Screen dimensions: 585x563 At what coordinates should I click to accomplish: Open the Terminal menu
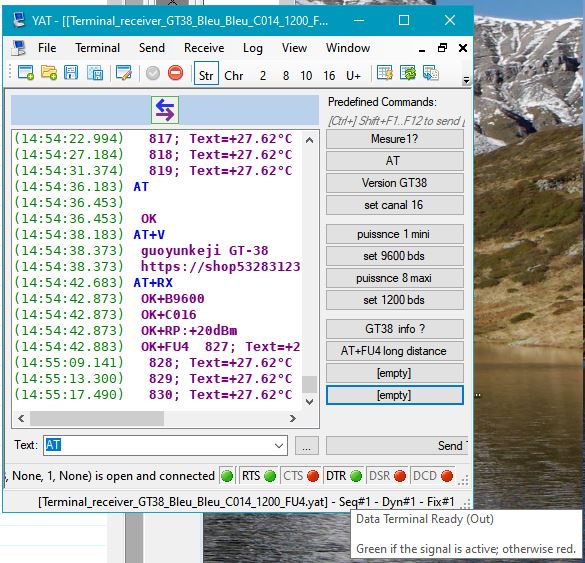(97, 48)
